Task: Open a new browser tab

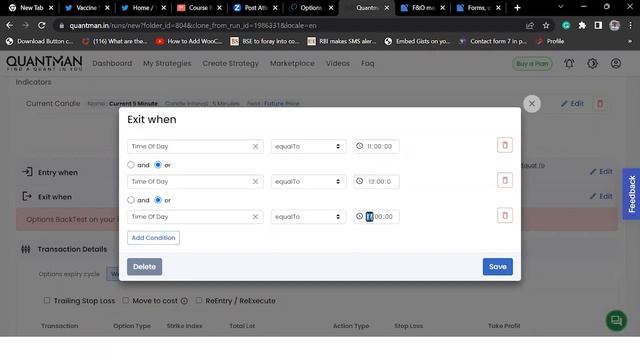Action: point(517,8)
